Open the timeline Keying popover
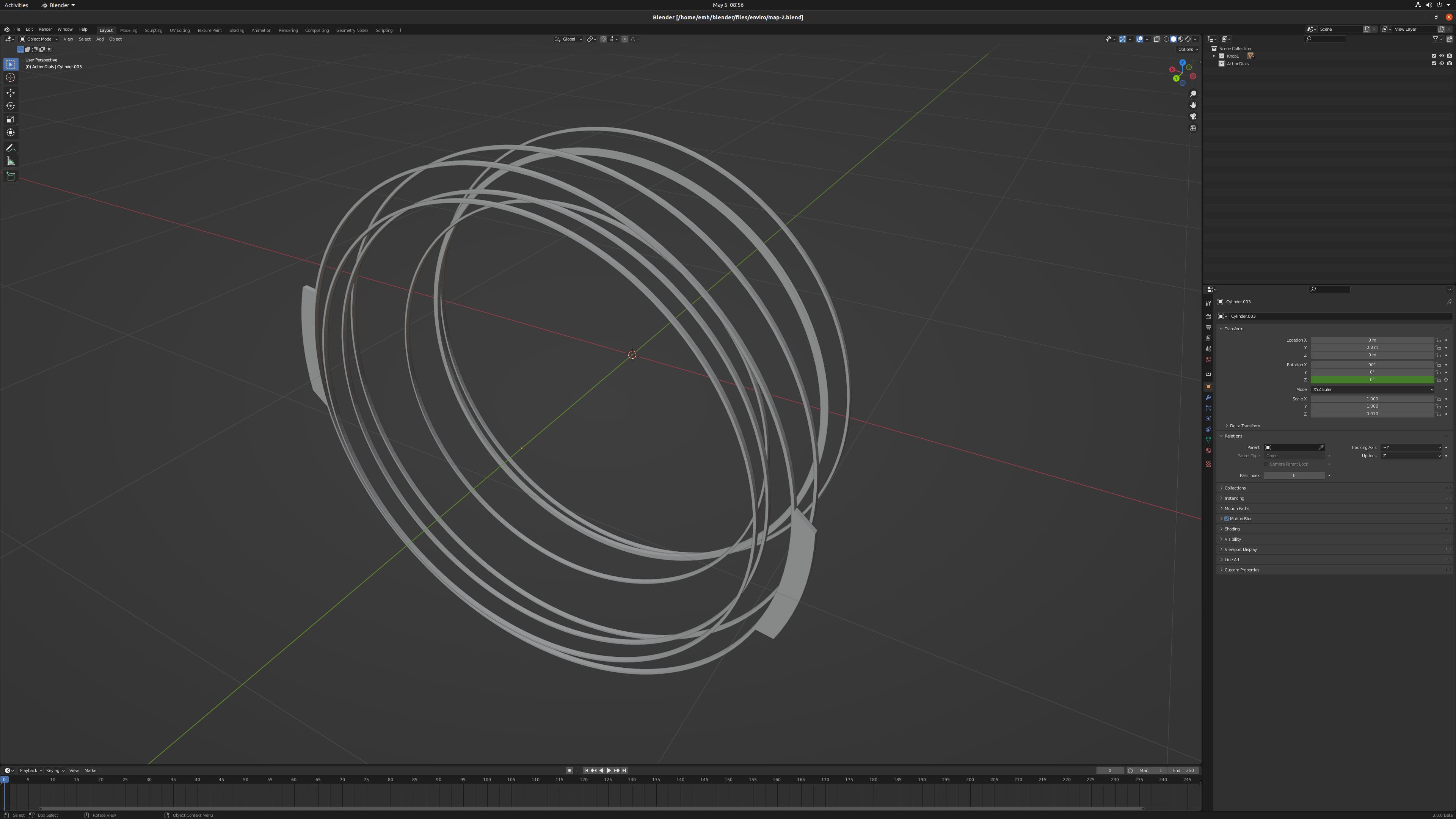Viewport: 1456px width, 819px height. coord(55,770)
